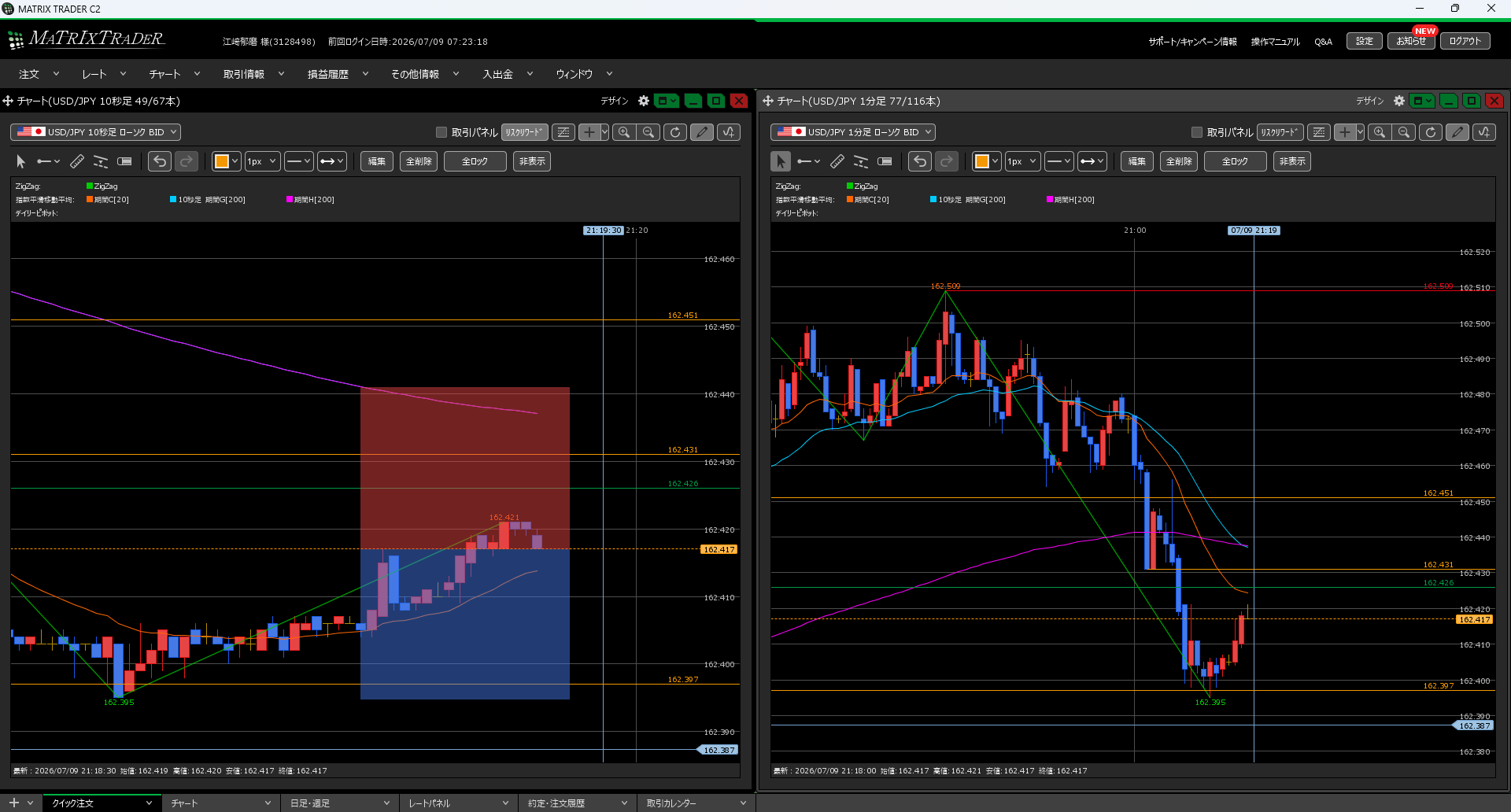Open window layout dropdown of 1分足 chart
This screenshot has width=1511, height=812.
point(1421,101)
